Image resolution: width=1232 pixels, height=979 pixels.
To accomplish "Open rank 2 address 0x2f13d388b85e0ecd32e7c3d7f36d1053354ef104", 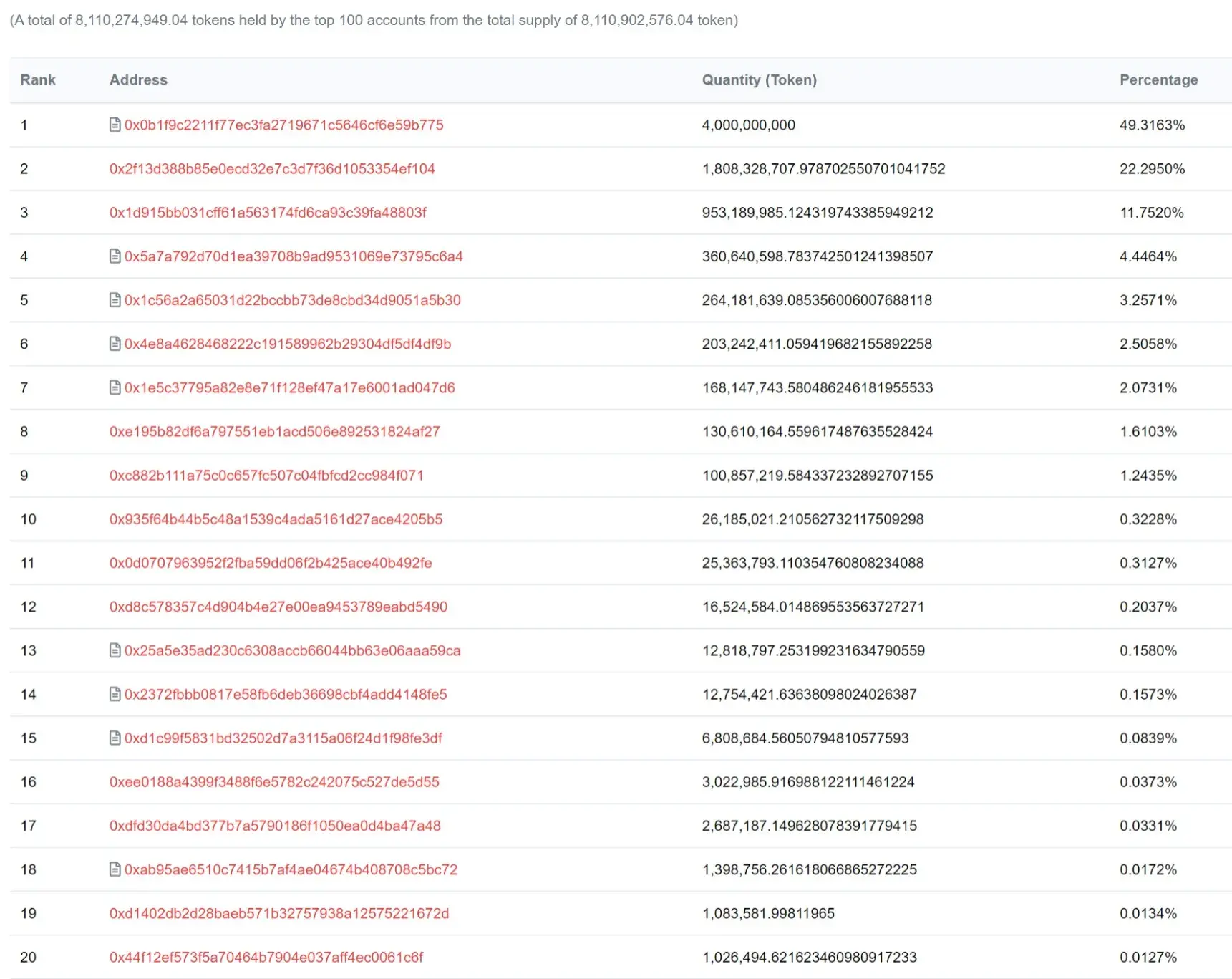I will click(x=272, y=169).
